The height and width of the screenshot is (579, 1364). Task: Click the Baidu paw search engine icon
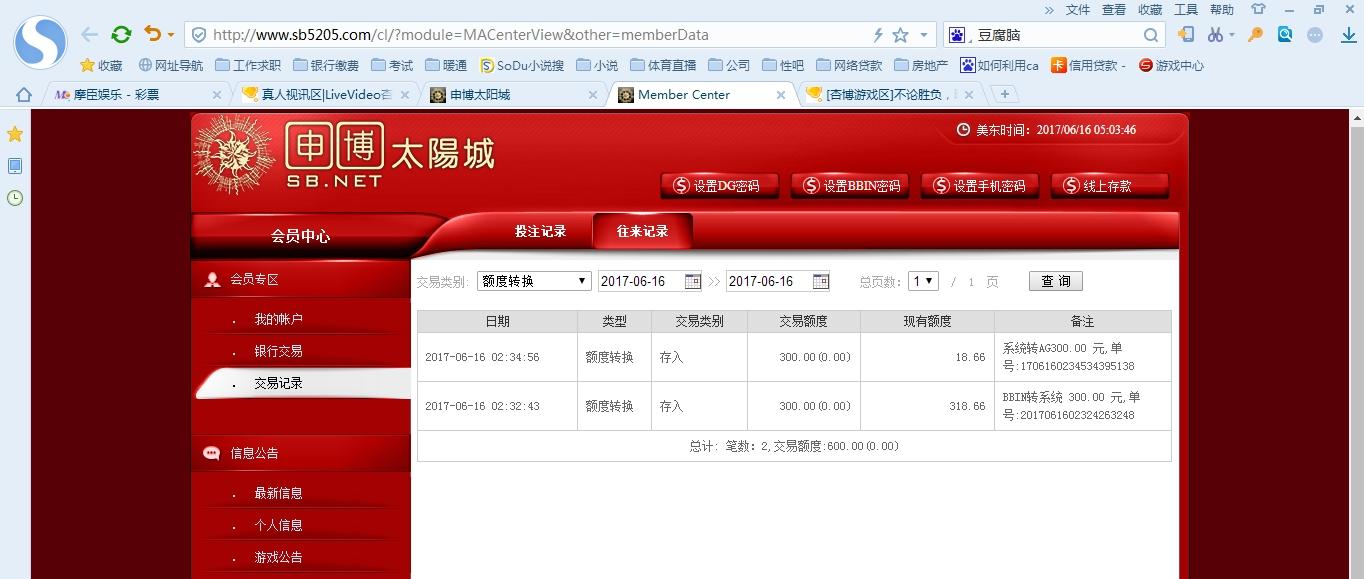click(958, 35)
